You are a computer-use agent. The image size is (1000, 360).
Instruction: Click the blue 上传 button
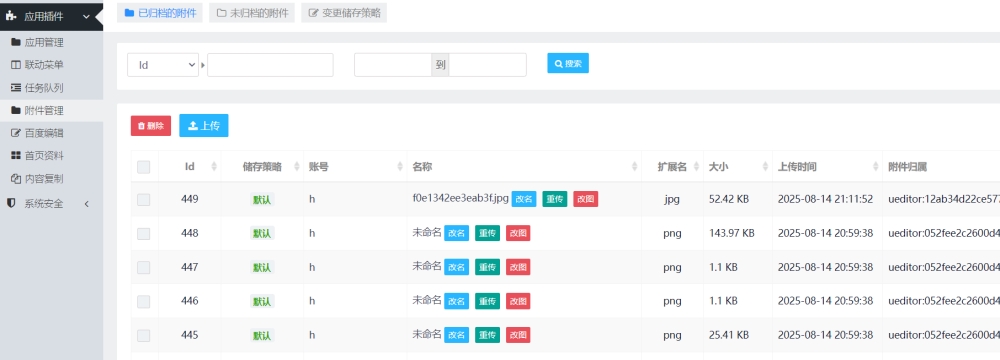(x=204, y=126)
